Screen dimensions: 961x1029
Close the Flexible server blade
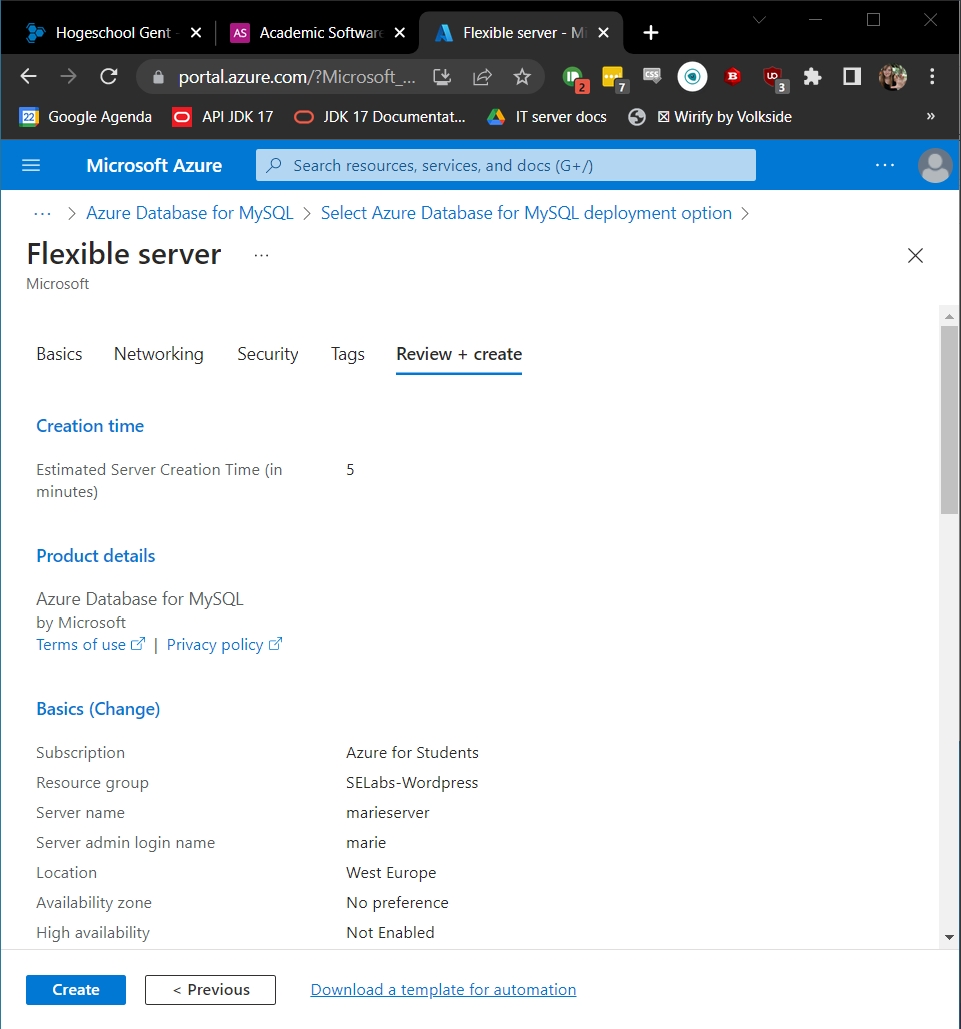pos(915,255)
